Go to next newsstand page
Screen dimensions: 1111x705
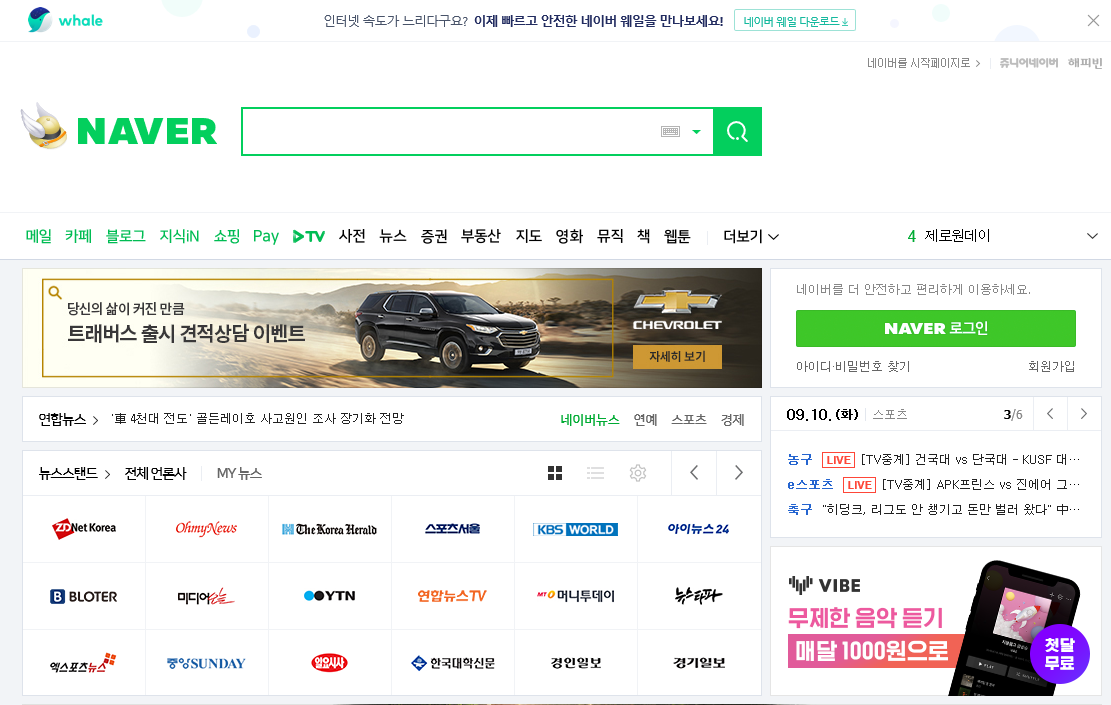click(738, 473)
